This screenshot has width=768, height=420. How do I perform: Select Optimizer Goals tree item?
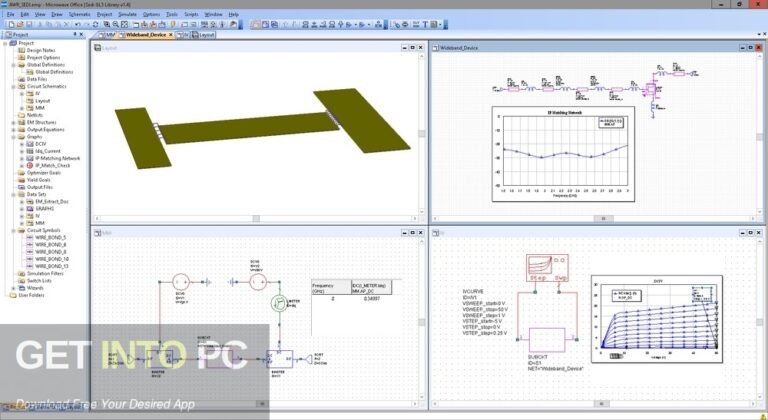pos(44,173)
